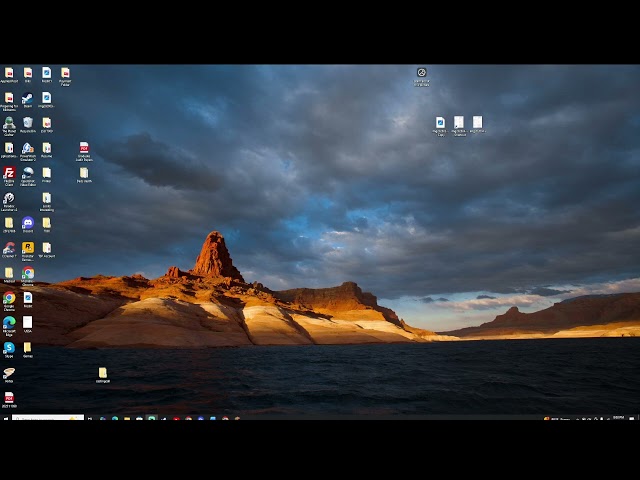
Task: Select the blank white document icon beside Microsoft Edge
Action: point(27,324)
